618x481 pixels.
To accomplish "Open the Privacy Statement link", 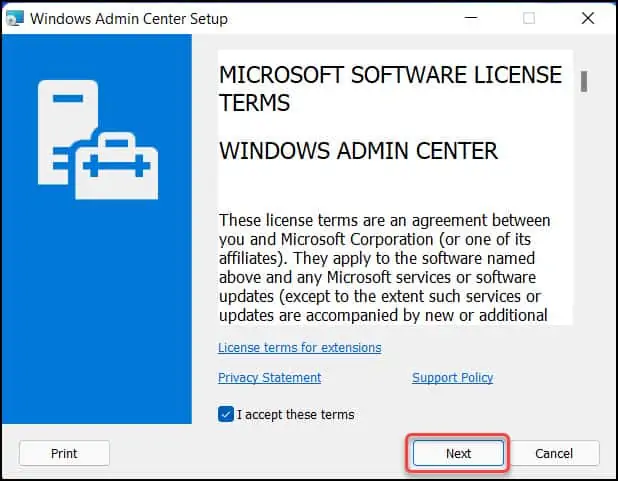I will click(x=270, y=377).
